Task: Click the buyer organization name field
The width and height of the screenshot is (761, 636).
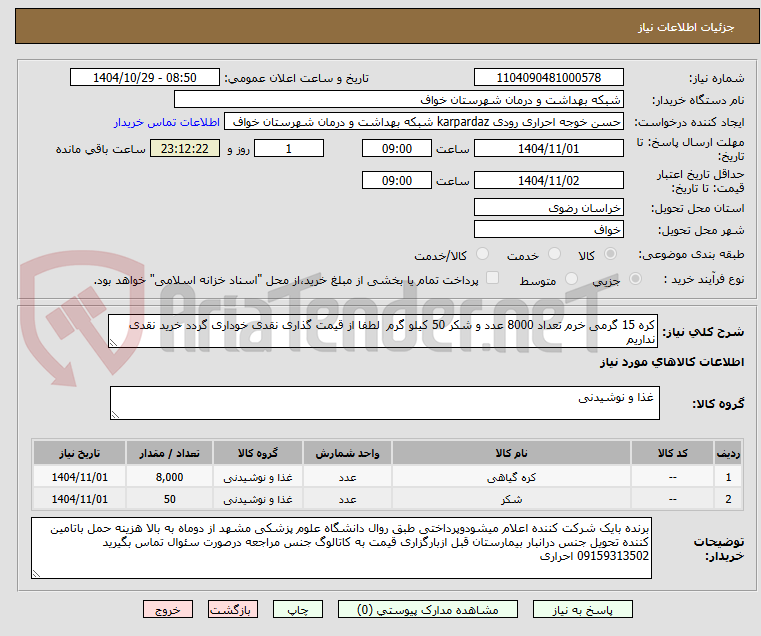Action: pyautogui.click(x=398, y=100)
